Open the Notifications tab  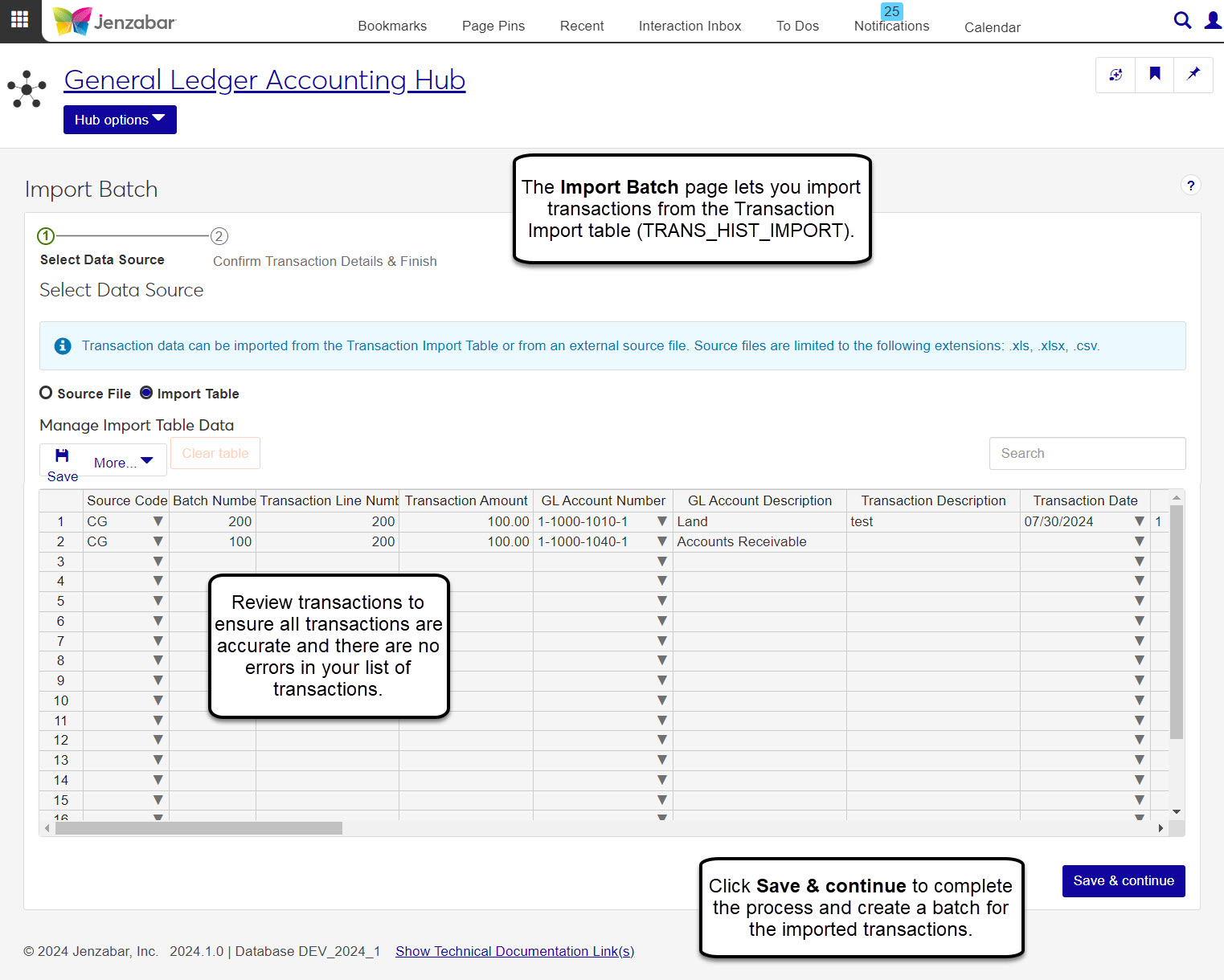point(891,26)
